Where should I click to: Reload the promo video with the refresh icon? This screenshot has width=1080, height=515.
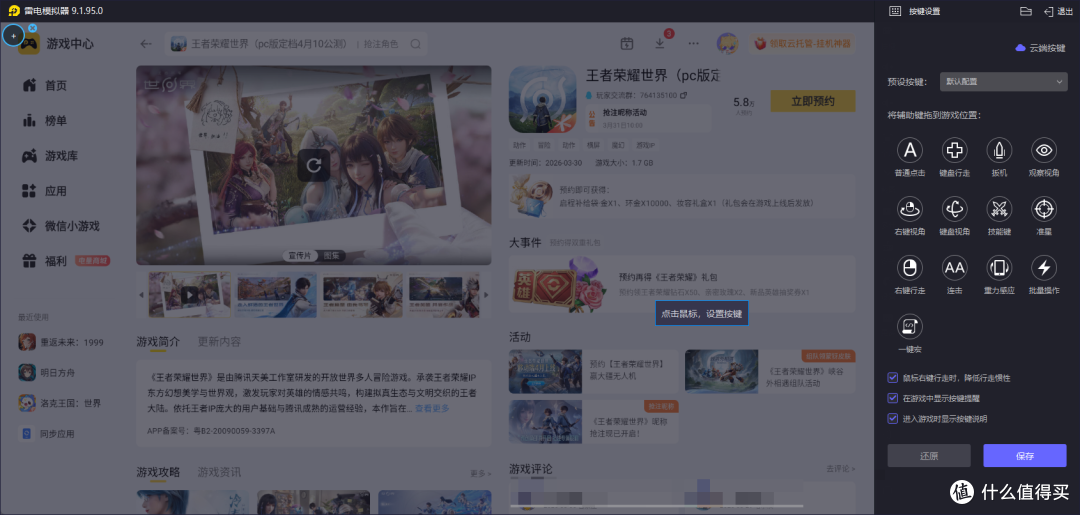[313, 165]
